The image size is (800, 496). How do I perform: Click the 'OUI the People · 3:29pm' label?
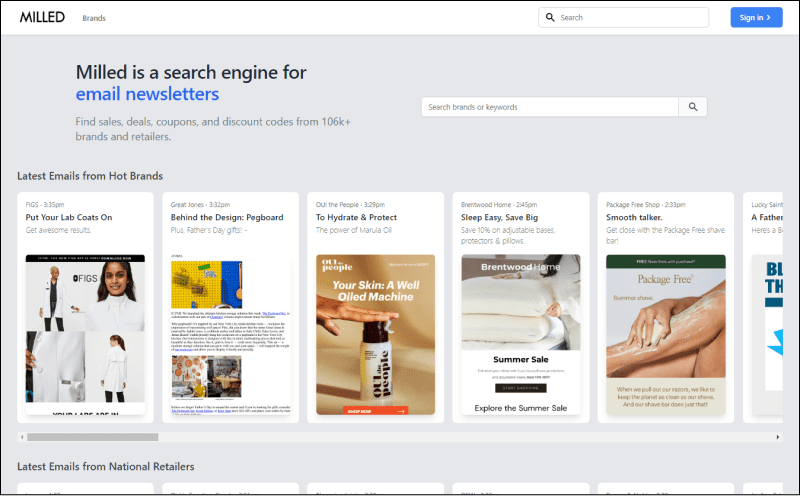(350, 205)
